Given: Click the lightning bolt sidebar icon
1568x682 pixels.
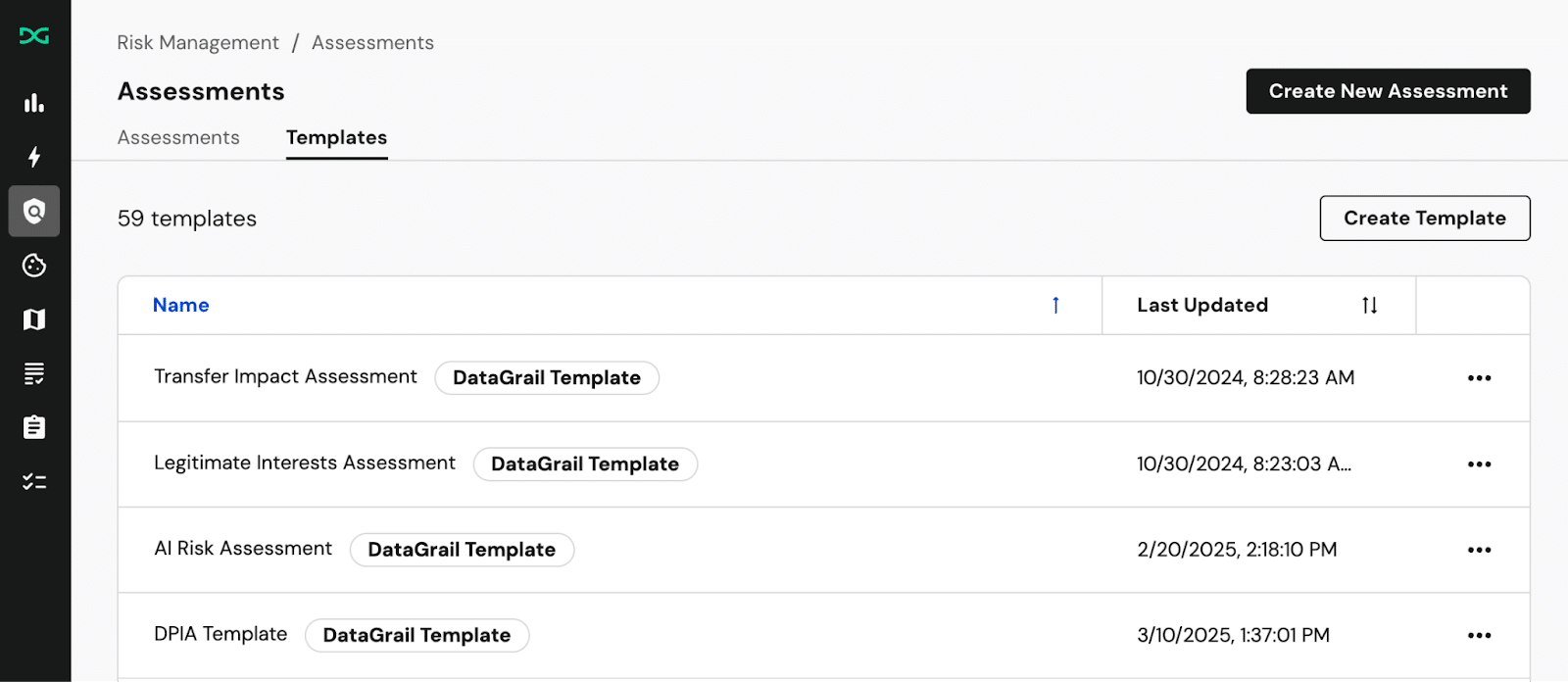Looking at the screenshot, I should 34,157.
